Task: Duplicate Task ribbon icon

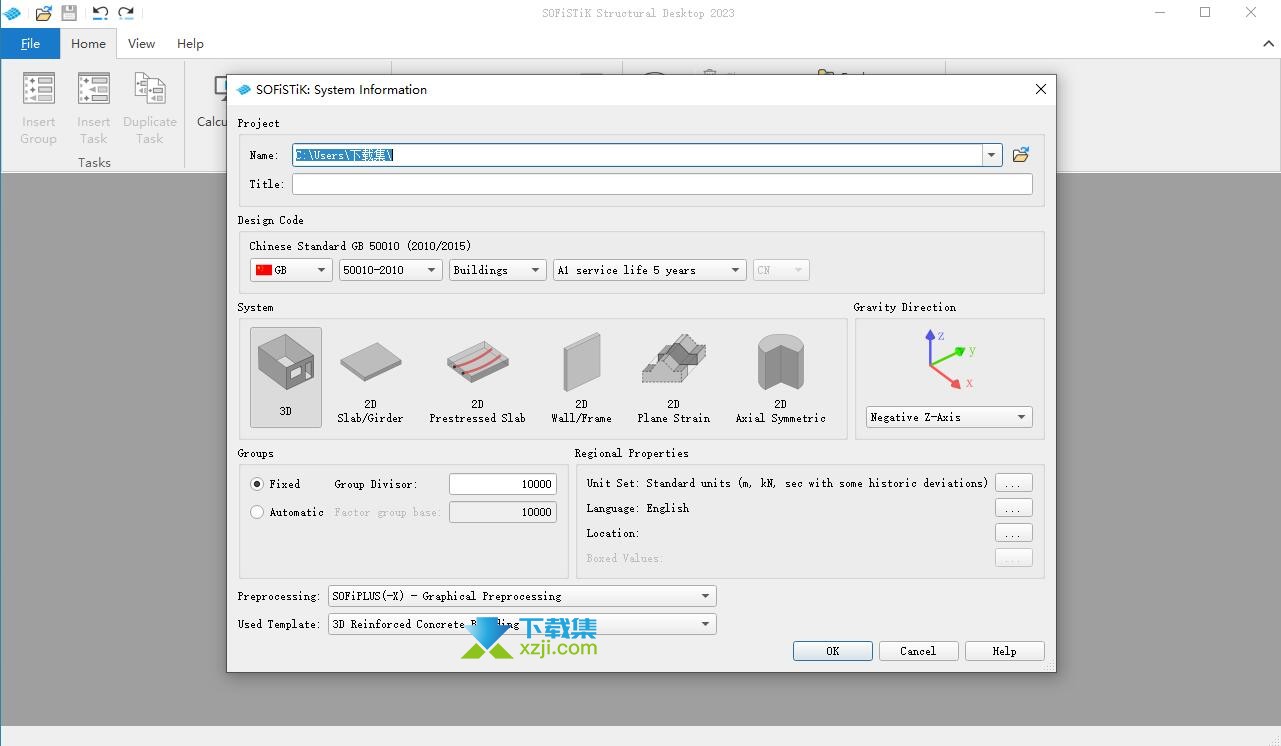Action: [150, 109]
